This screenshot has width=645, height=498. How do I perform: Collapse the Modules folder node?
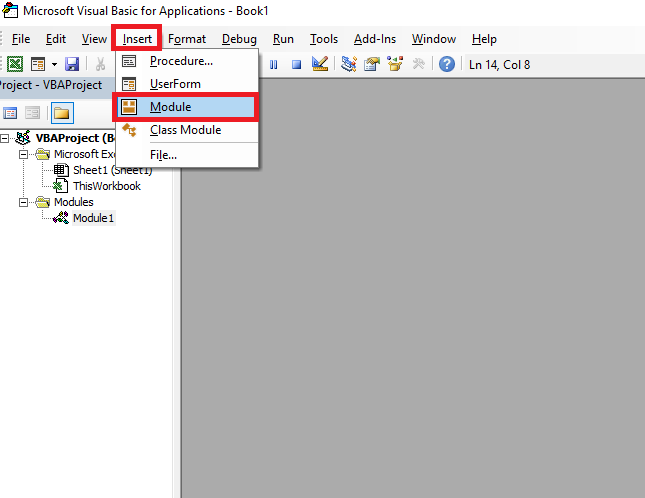pos(23,202)
